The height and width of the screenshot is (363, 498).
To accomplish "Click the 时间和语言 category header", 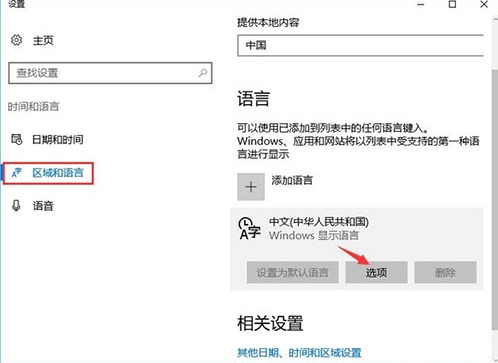I will [x=33, y=107].
